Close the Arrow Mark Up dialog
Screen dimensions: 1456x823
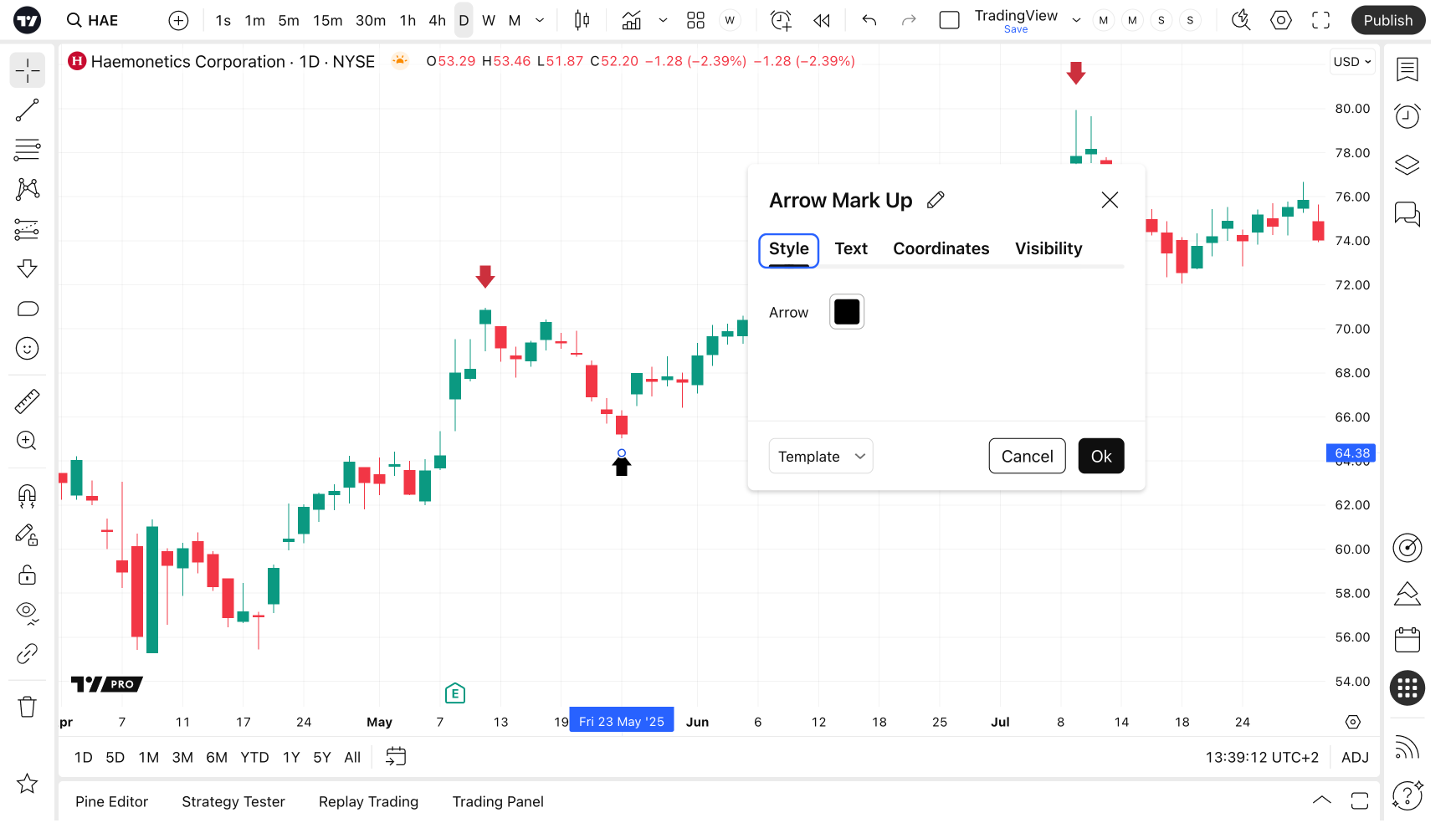click(1110, 200)
